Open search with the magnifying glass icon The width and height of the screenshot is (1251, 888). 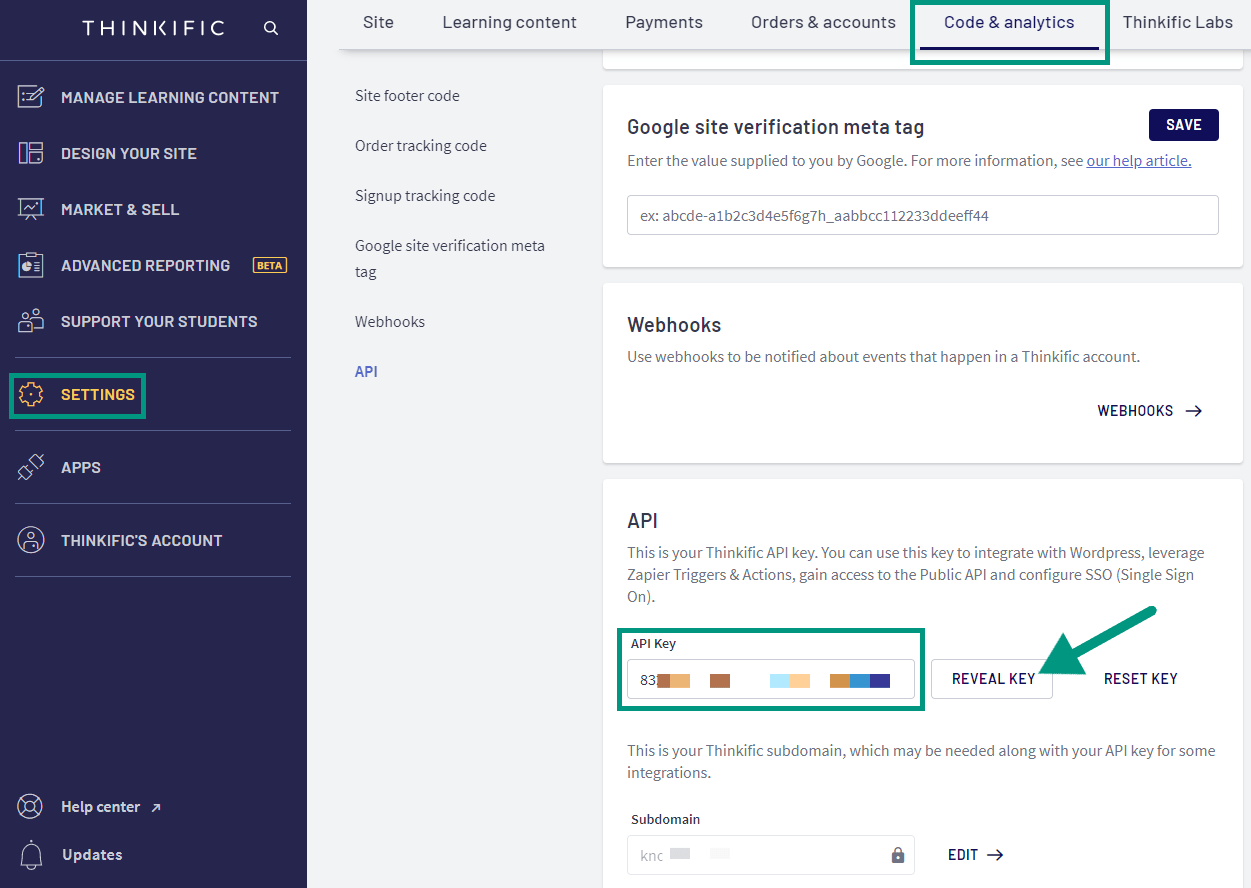(270, 27)
